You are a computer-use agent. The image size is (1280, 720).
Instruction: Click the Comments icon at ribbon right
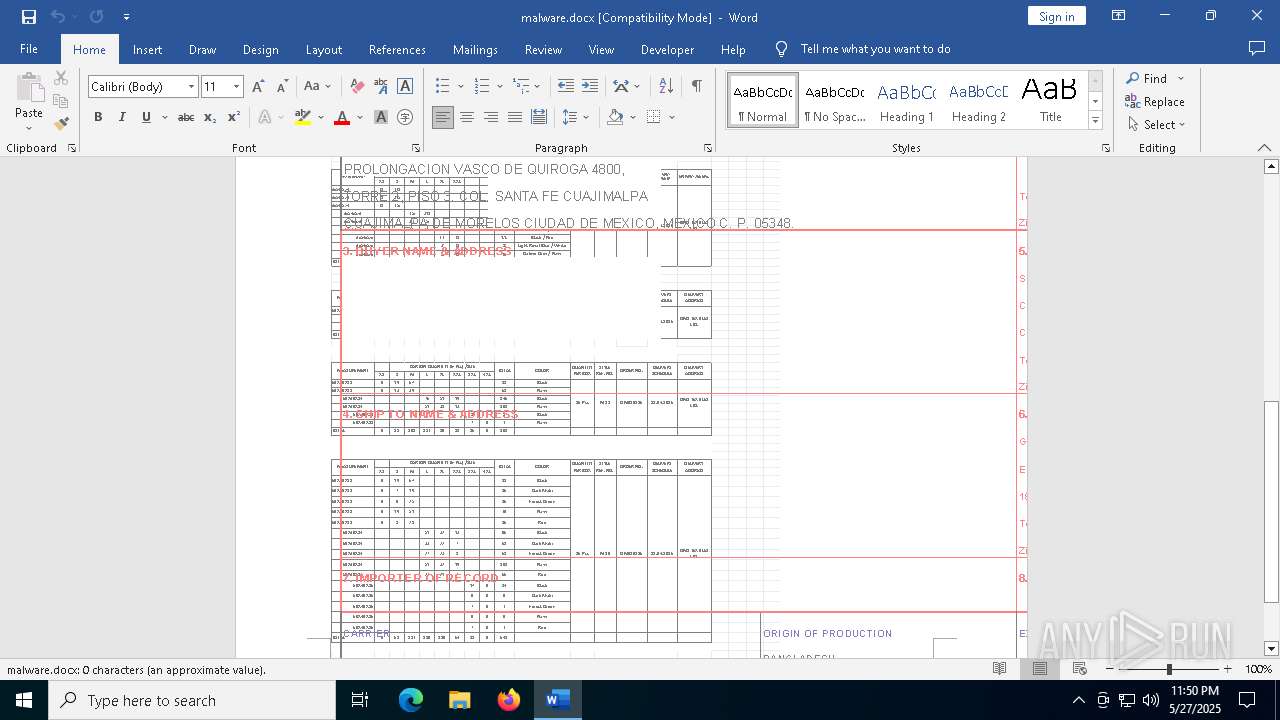pyautogui.click(x=1257, y=48)
